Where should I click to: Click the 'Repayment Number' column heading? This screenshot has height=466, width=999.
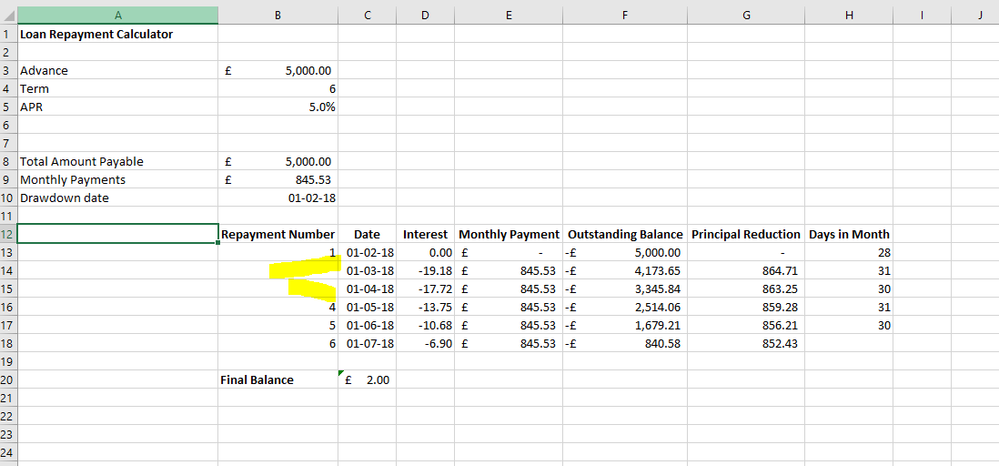[x=278, y=234]
